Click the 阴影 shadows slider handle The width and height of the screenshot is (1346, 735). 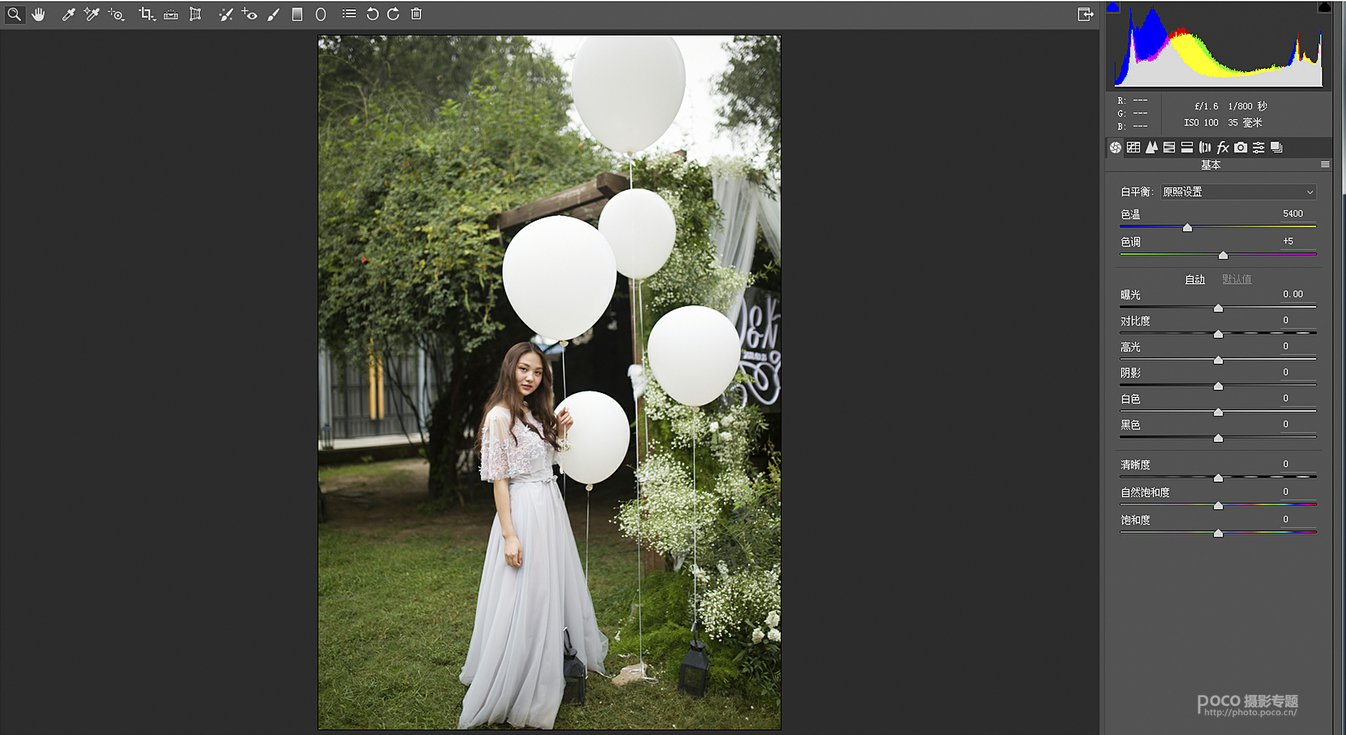1218,386
